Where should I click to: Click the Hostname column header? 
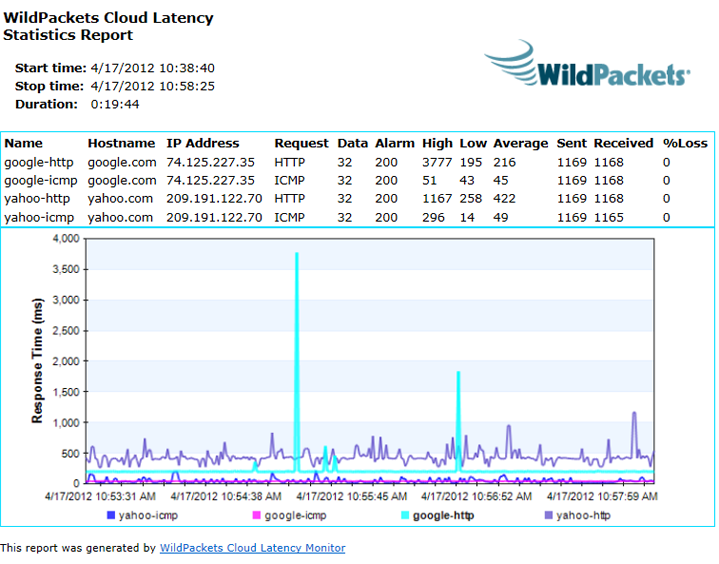point(122,143)
